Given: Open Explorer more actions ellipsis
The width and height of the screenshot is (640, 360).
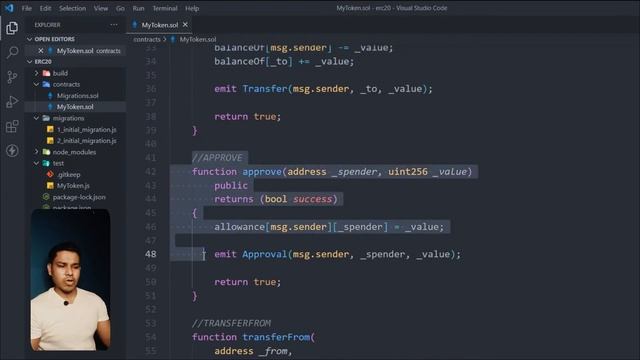Looking at the screenshot, I should [114, 25].
